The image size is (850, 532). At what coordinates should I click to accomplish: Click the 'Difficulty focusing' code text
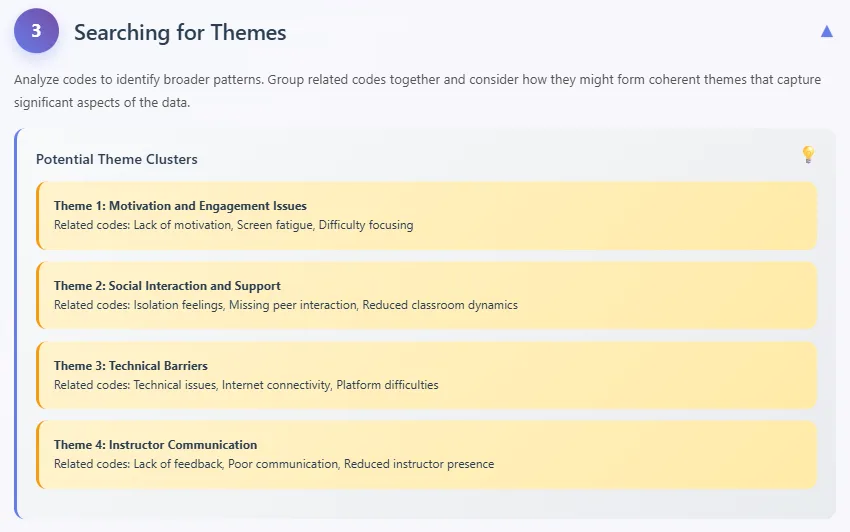[366, 225]
